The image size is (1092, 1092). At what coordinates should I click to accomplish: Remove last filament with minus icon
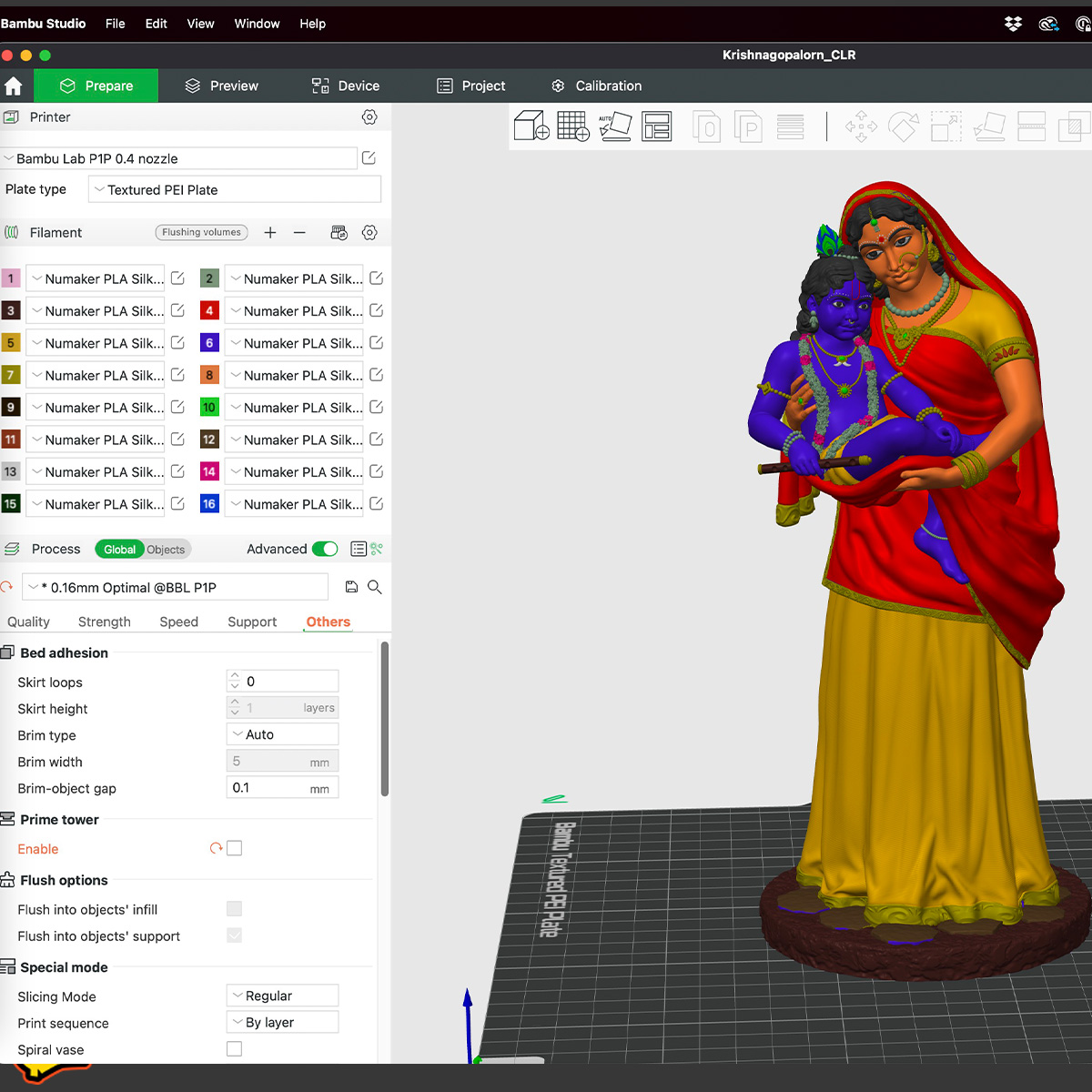pos(299,233)
